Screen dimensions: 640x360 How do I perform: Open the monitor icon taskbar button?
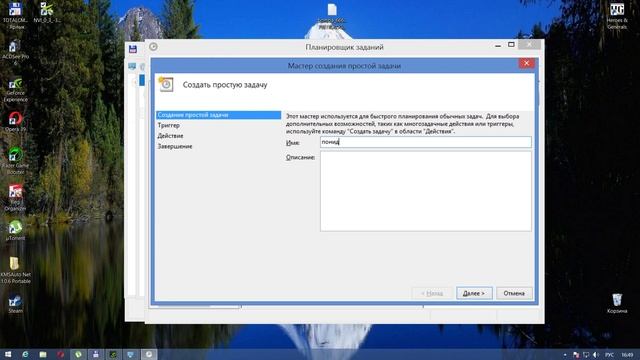(131, 354)
